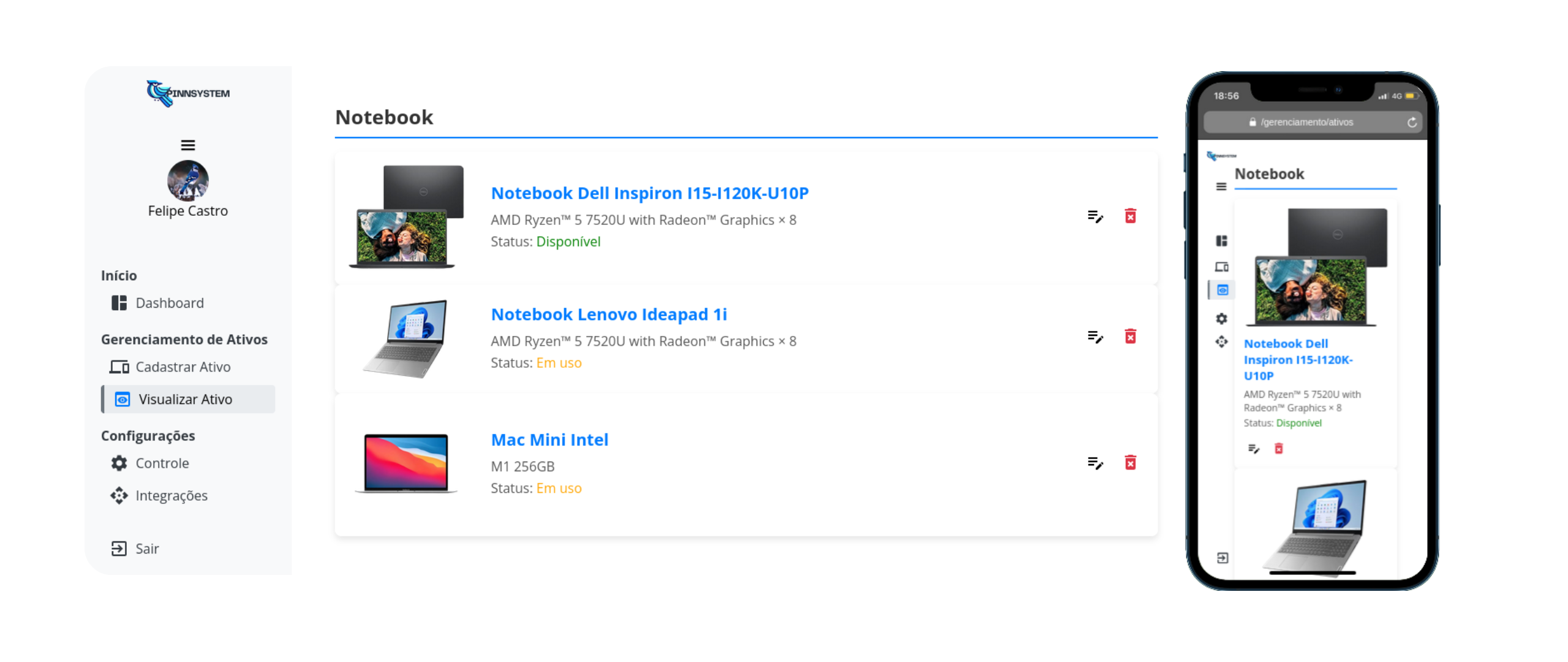Tap the logout icon in phone sidebar
This screenshot has height=662, width=1568.
(1222, 558)
